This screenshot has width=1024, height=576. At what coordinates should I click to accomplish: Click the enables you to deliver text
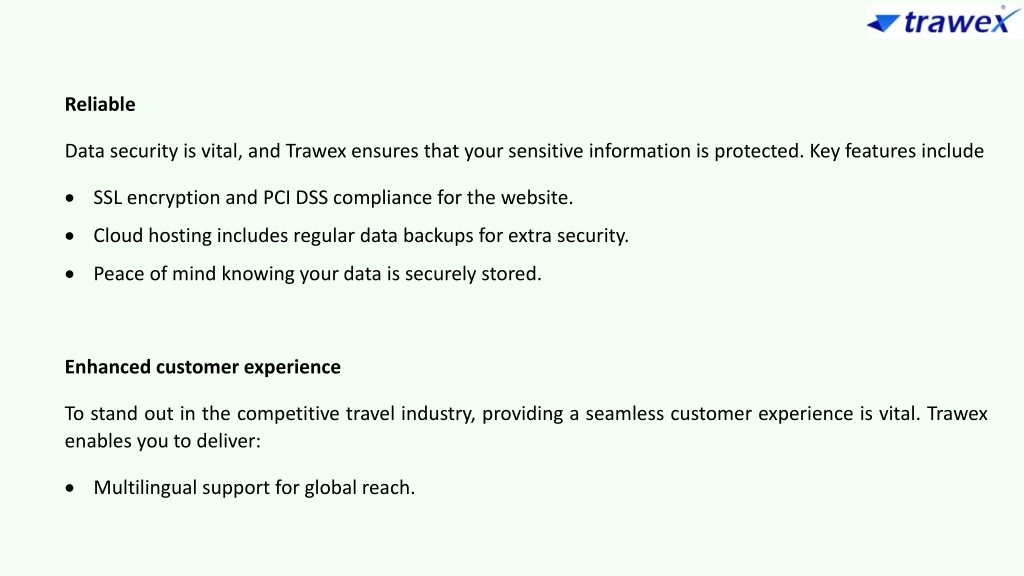coord(163,441)
